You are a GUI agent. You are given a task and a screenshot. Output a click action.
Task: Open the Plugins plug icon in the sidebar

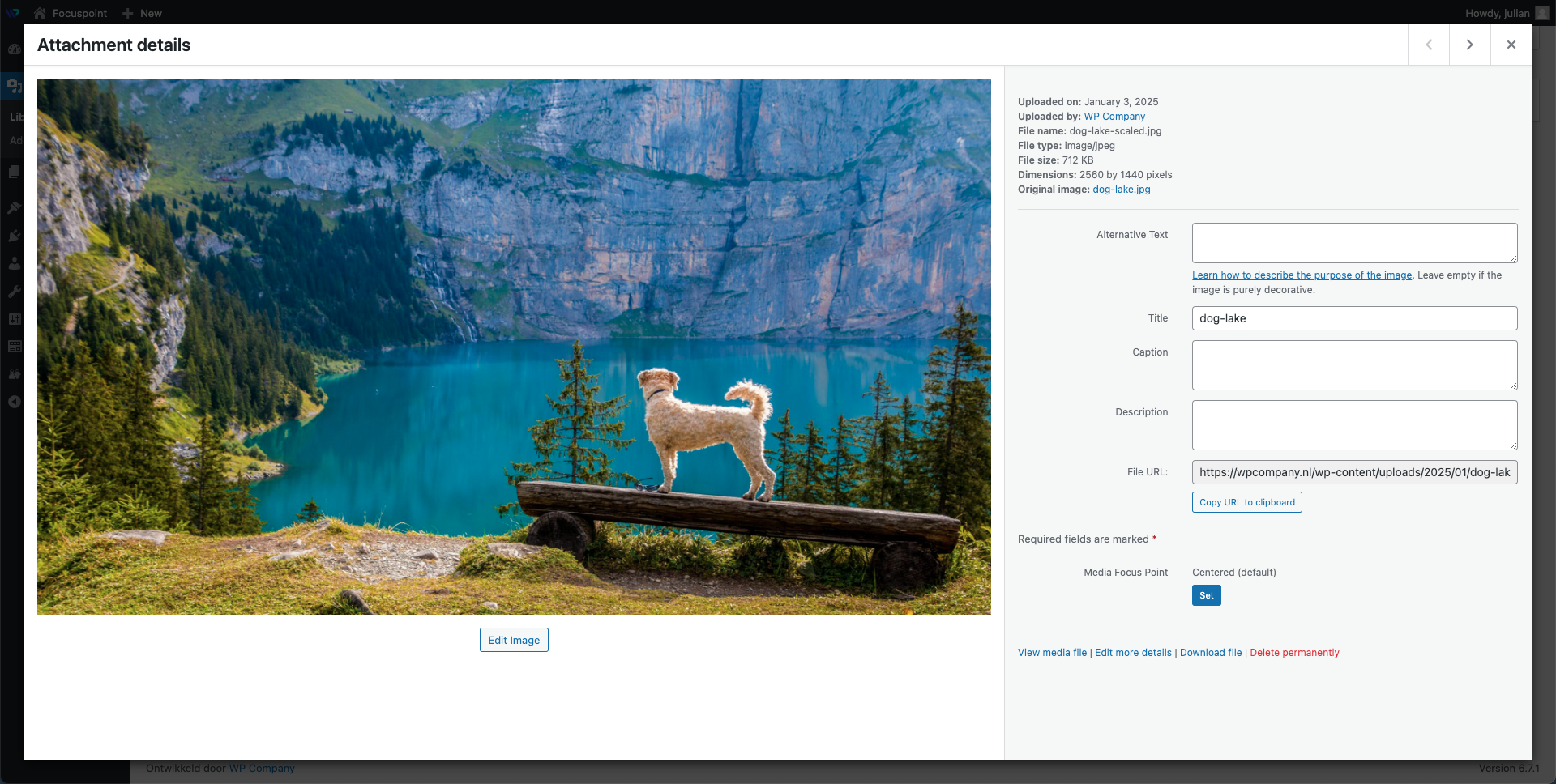tap(14, 236)
